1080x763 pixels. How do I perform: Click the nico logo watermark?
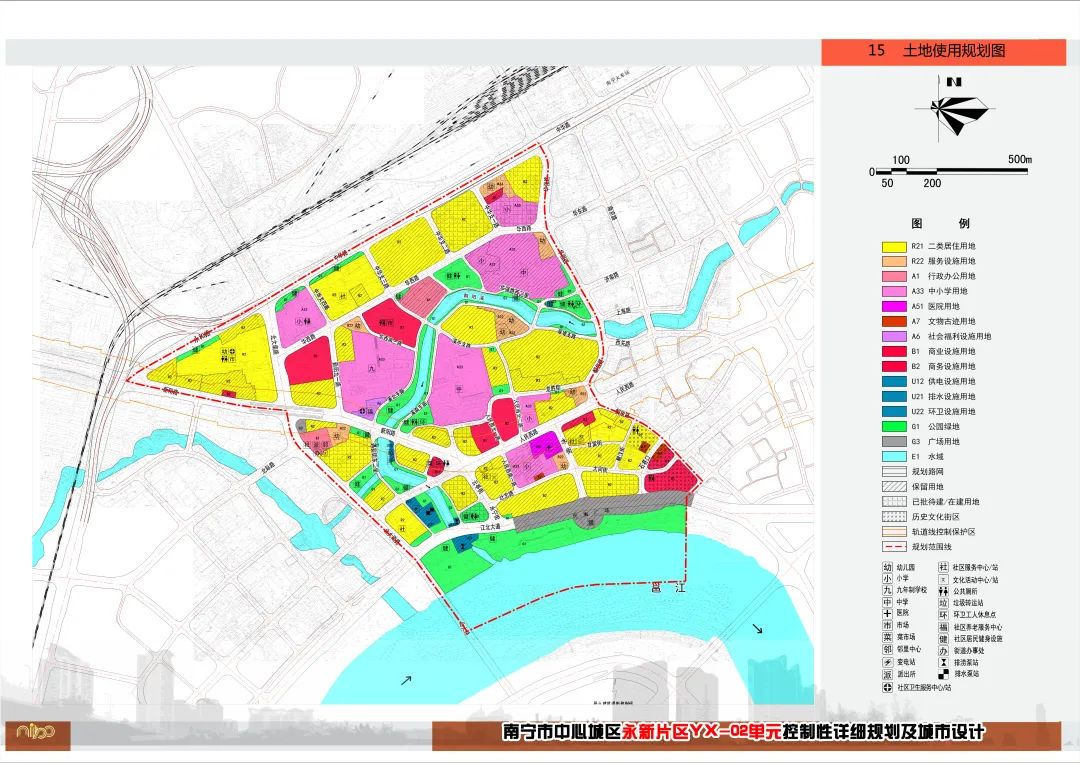(x=40, y=735)
